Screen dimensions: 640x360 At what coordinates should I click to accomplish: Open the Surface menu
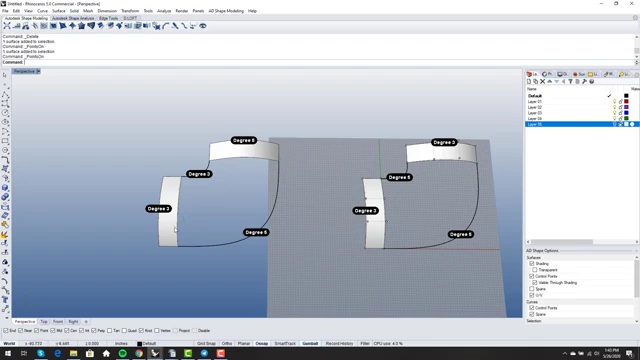point(58,11)
